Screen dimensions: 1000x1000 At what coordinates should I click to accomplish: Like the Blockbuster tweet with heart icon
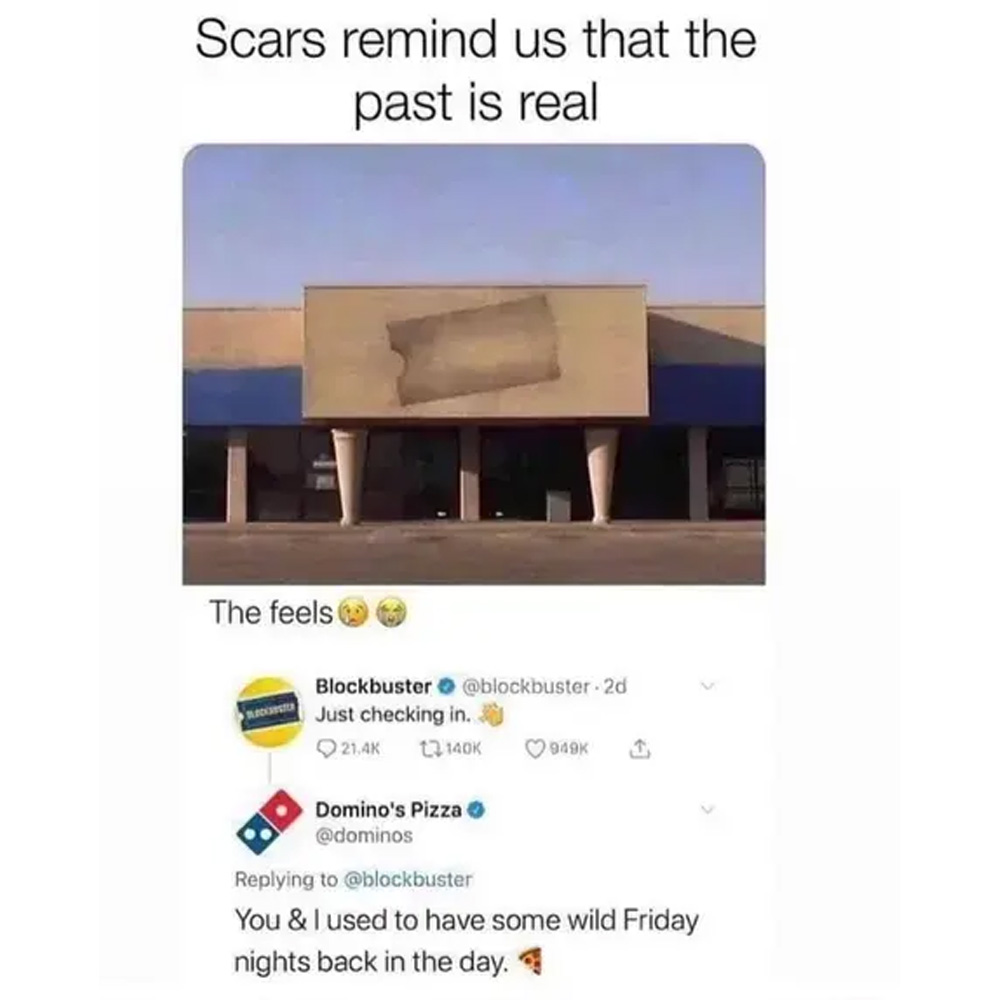click(x=534, y=749)
